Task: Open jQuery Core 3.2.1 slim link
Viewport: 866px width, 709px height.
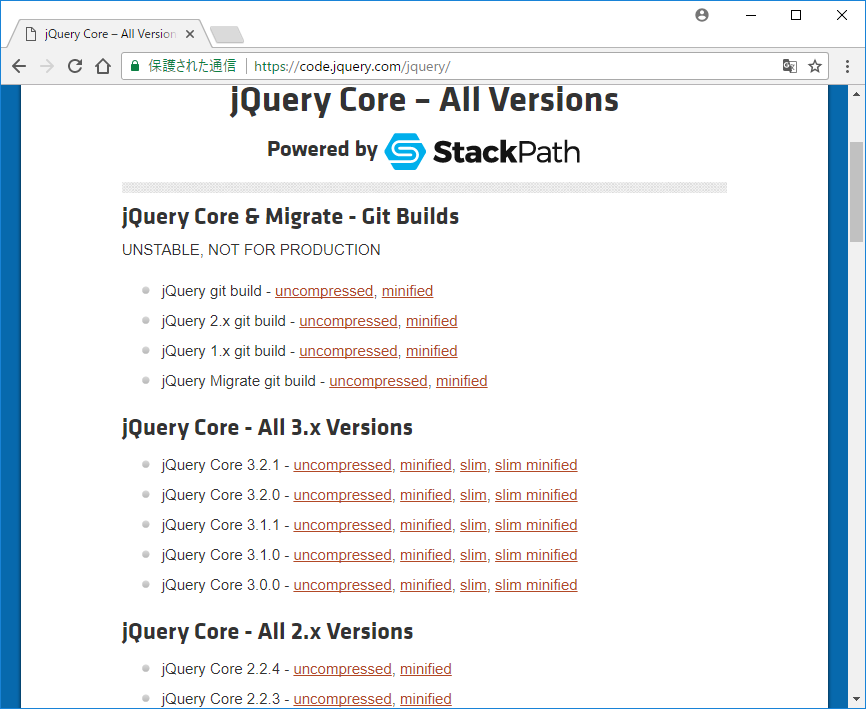Action: pos(473,465)
